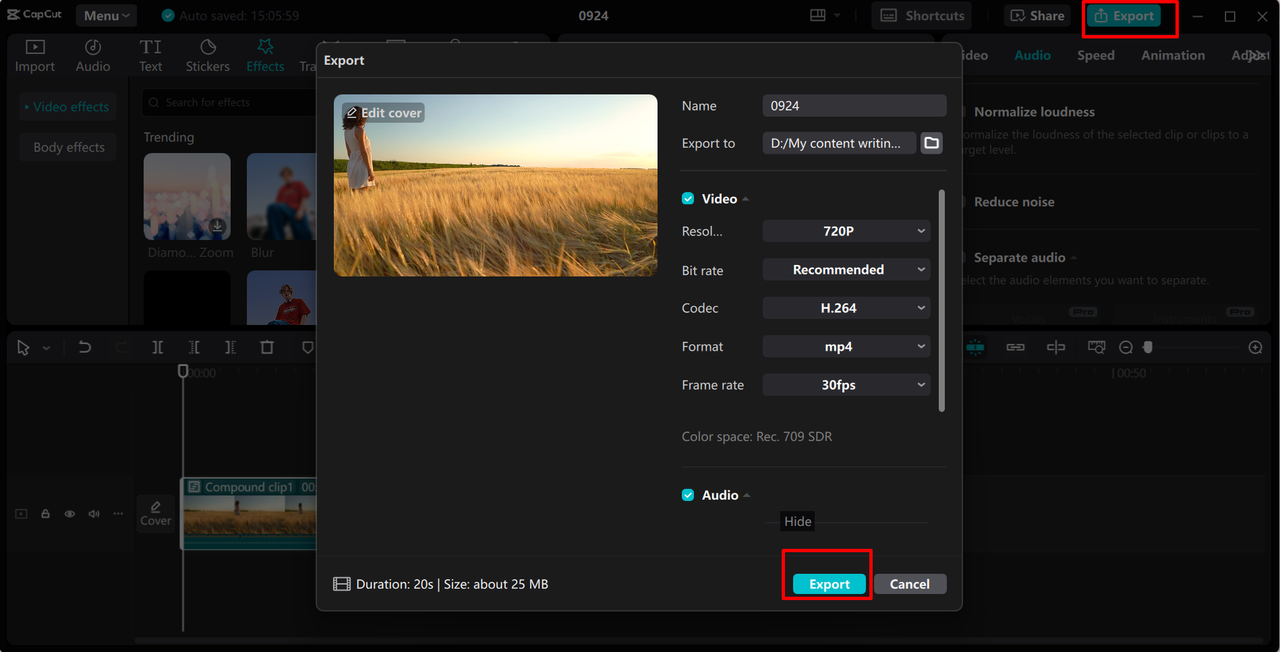Expand the right panel tabs double arrow

click(x=1257, y=55)
